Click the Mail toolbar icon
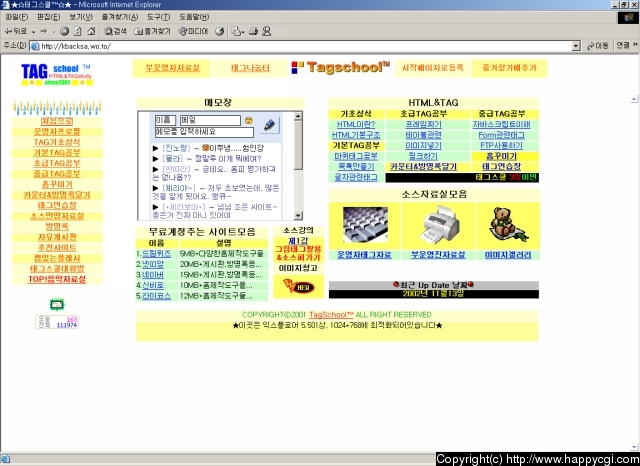The image size is (640, 466). click(237, 31)
